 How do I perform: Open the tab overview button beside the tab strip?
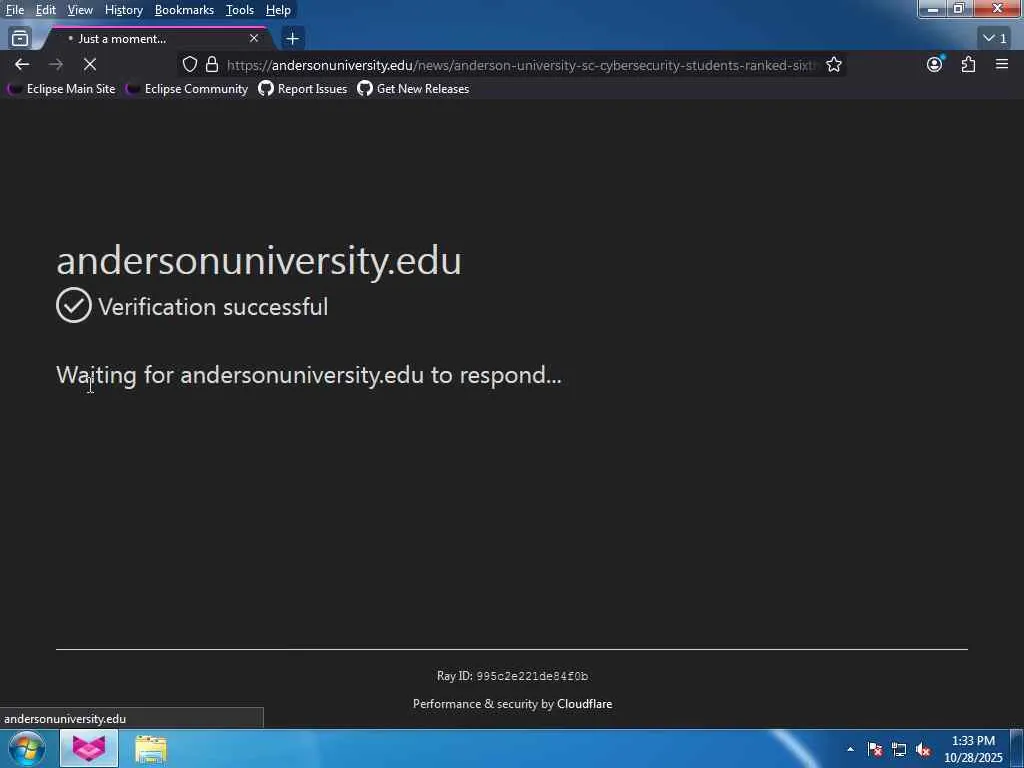(x=20, y=39)
